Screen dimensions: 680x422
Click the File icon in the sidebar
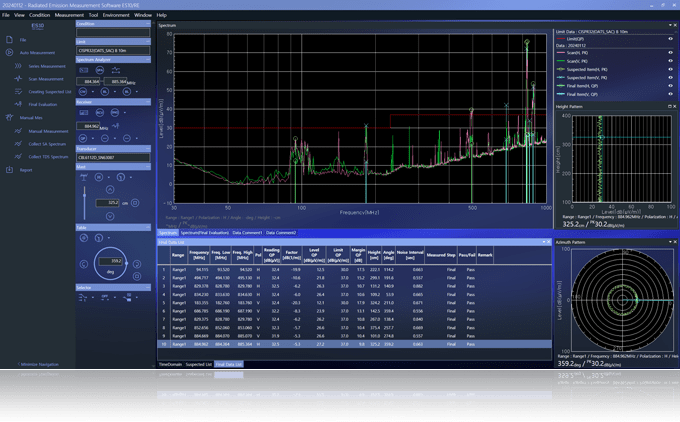10,40
